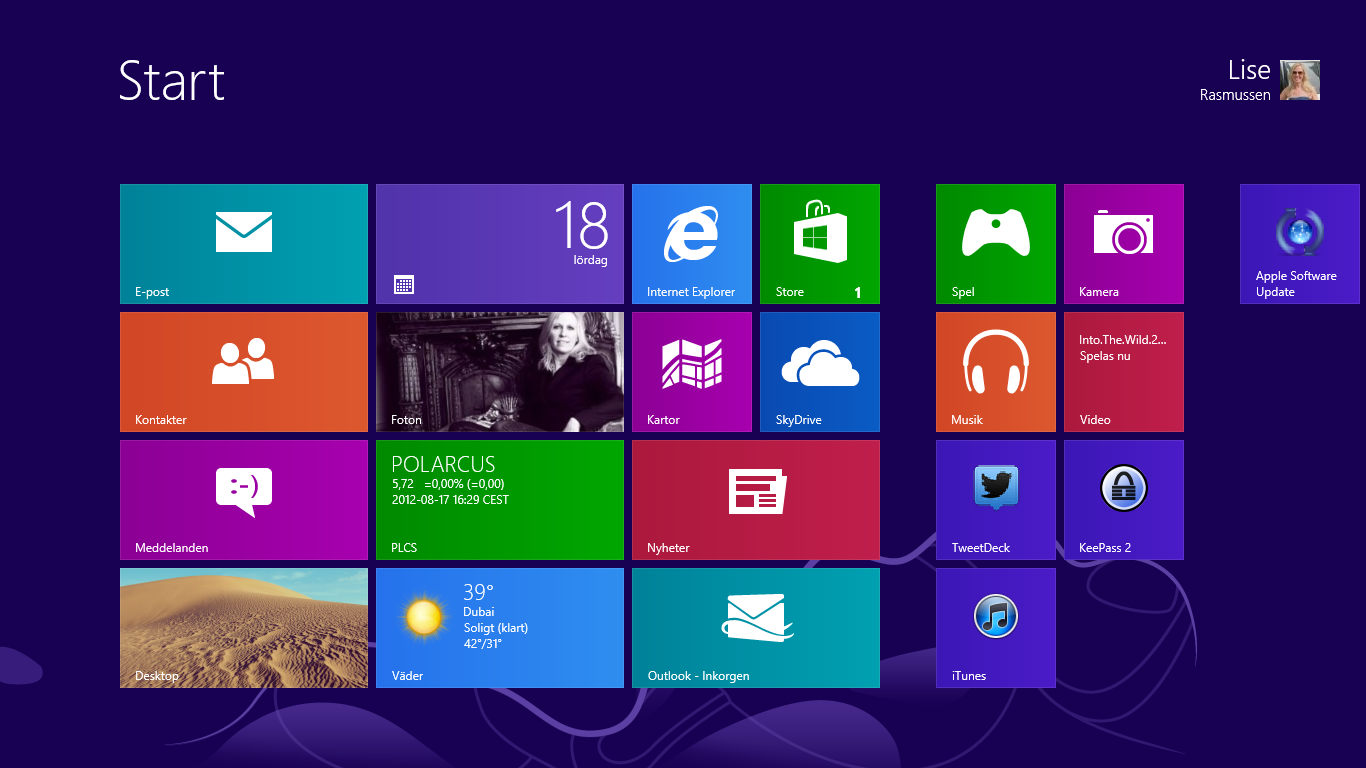
Task: Open the calendar tile showing 18 lördag
Action: click(x=500, y=244)
